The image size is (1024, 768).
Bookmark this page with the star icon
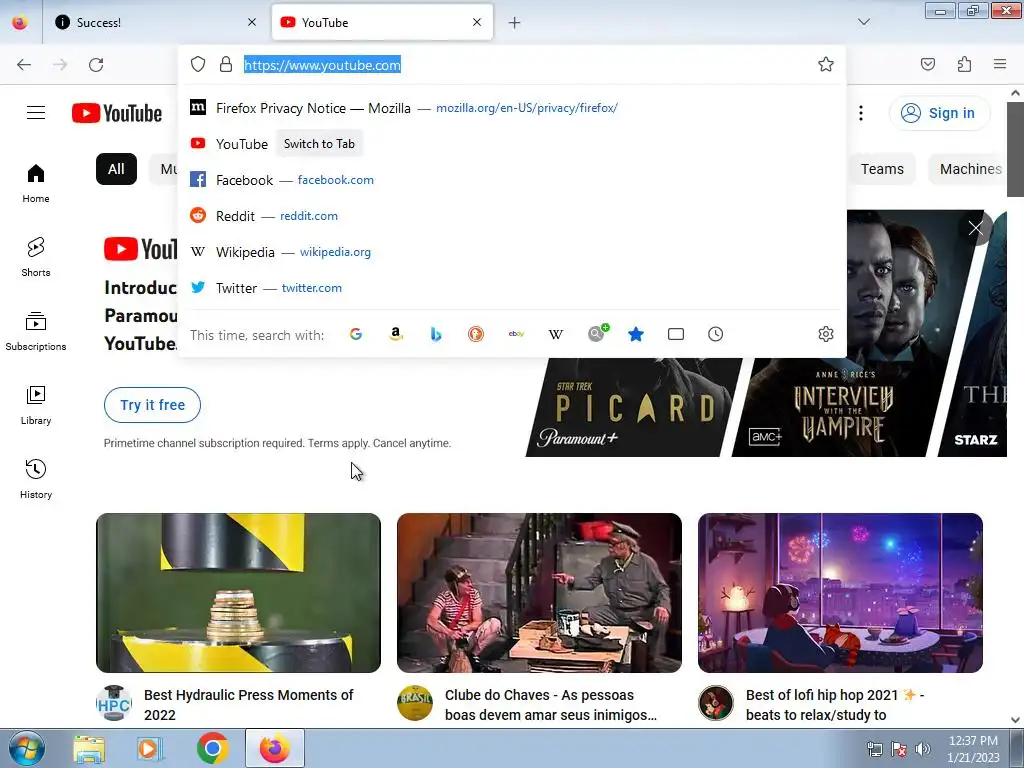[x=825, y=64]
